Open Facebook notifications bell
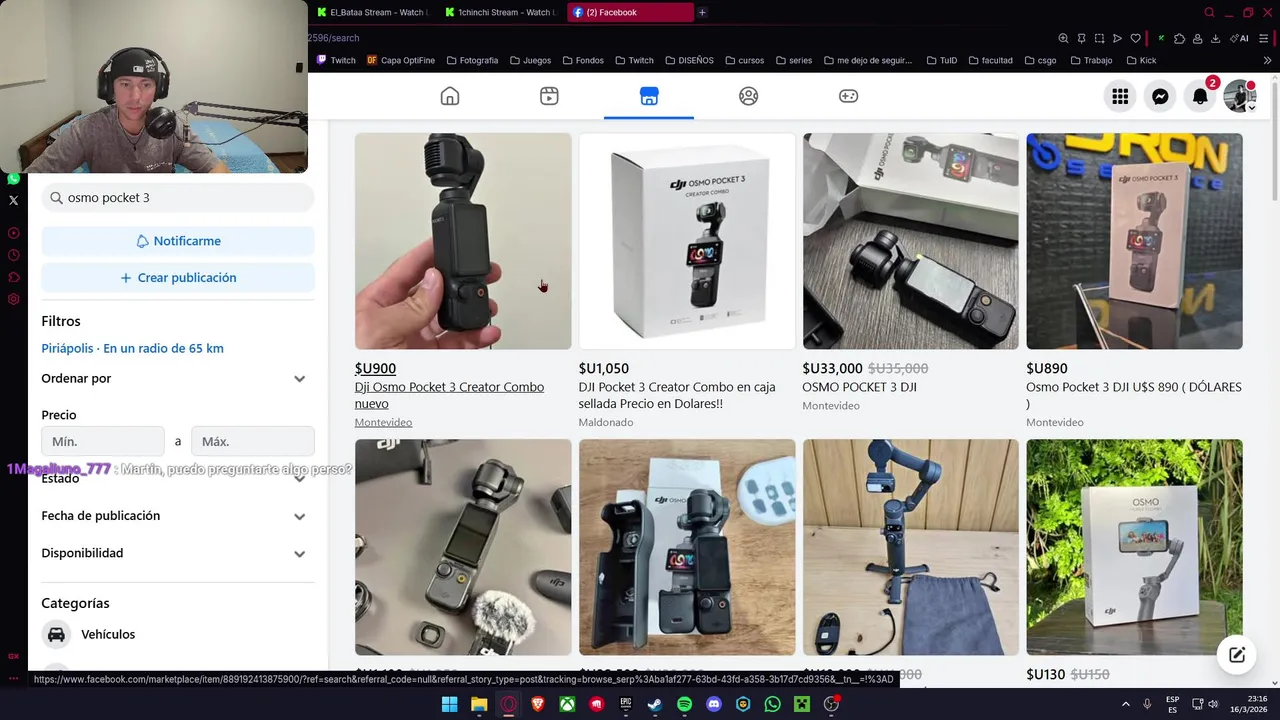This screenshot has width=1280, height=720. point(1200,96)
